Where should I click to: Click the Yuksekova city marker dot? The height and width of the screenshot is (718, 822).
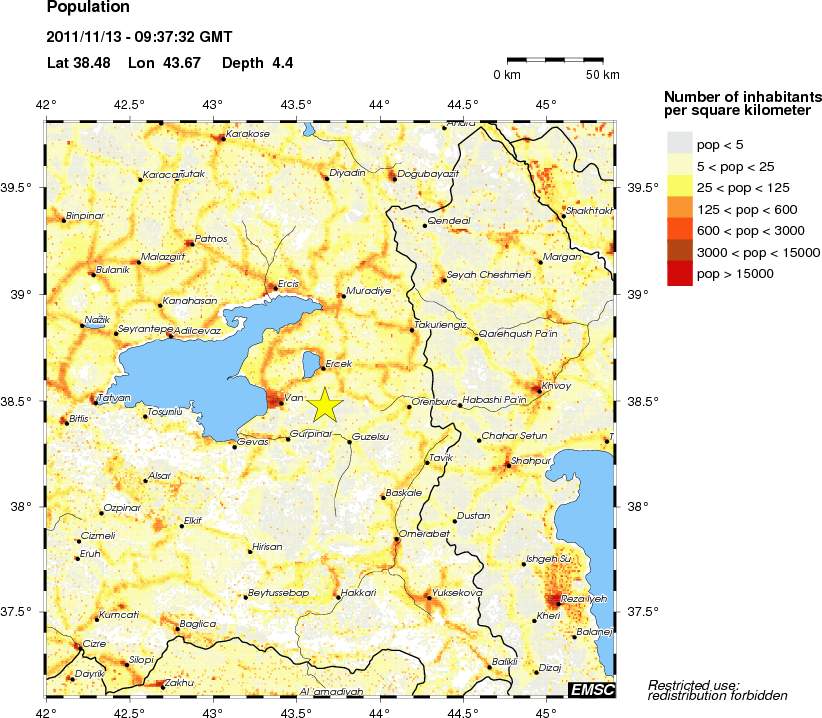tap(429, 598)
